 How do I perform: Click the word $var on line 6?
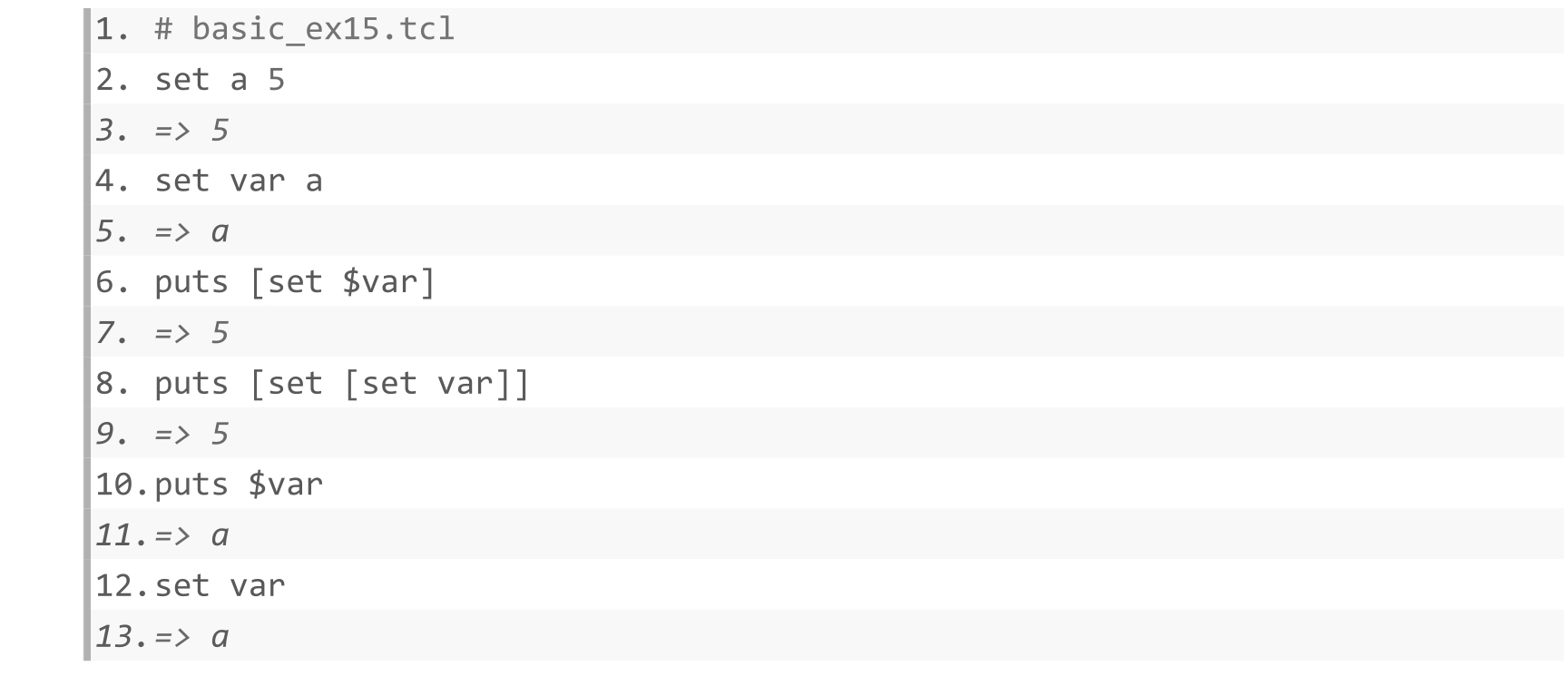[x=379, y=282]
